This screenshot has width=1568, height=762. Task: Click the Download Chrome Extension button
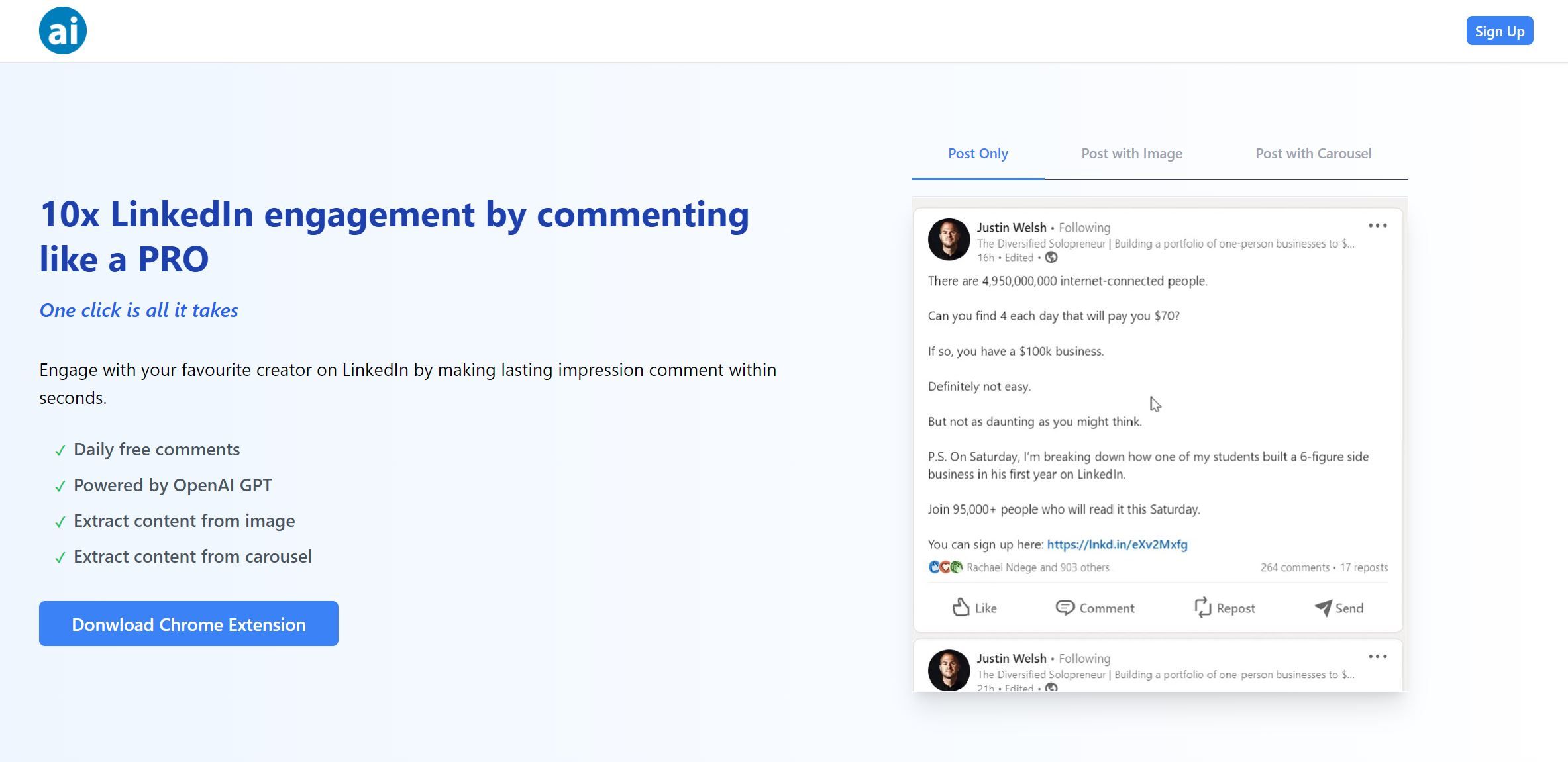[x=189, y=623]
